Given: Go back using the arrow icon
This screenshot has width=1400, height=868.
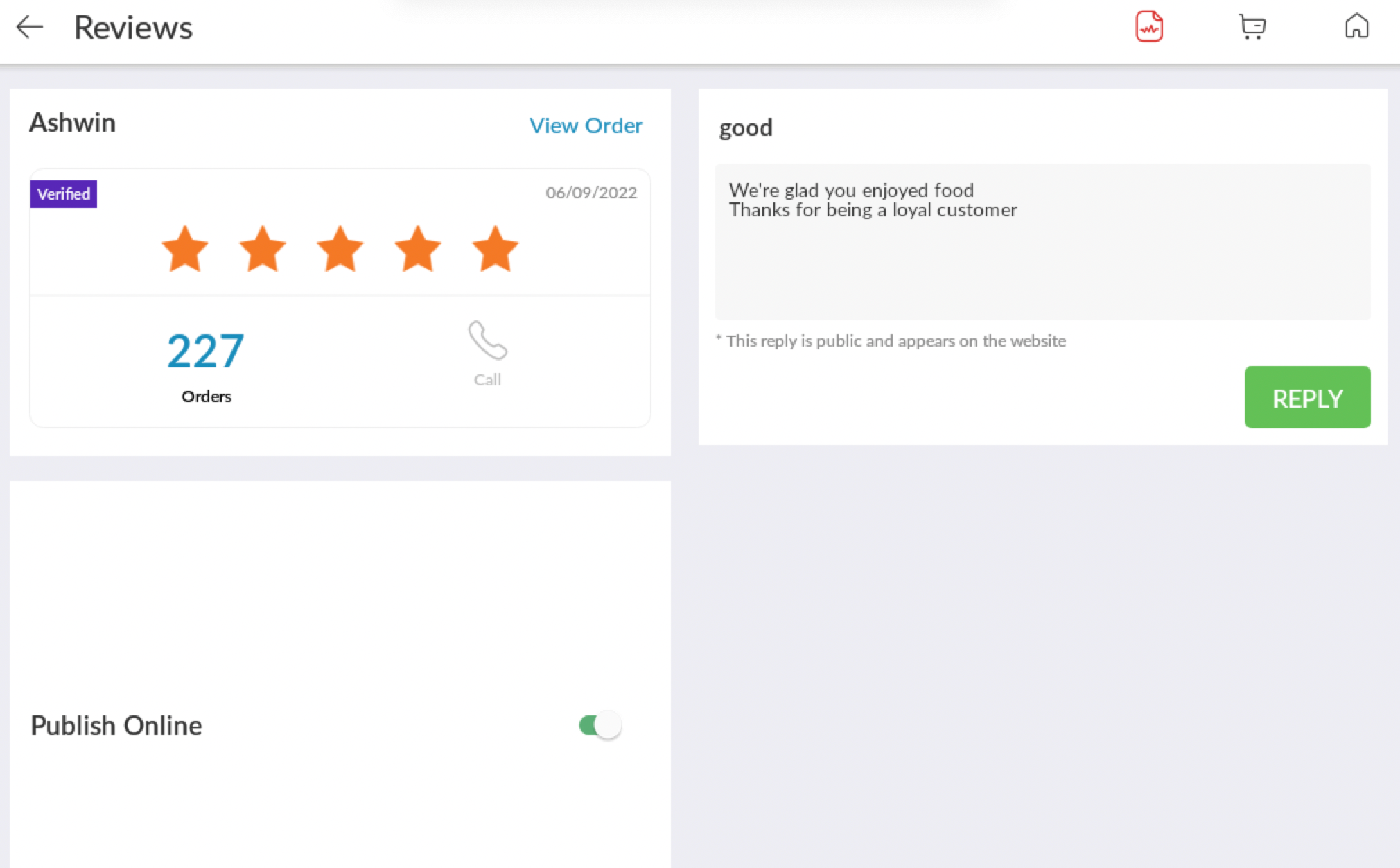Looking at the screenshot, I should click(x=30, y=28).
